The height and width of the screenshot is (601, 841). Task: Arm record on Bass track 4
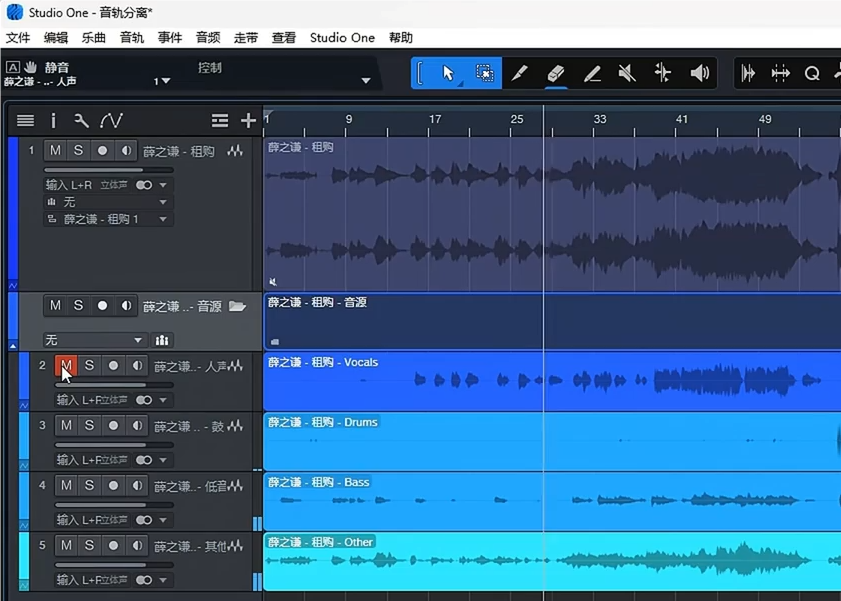coord(113,486)
